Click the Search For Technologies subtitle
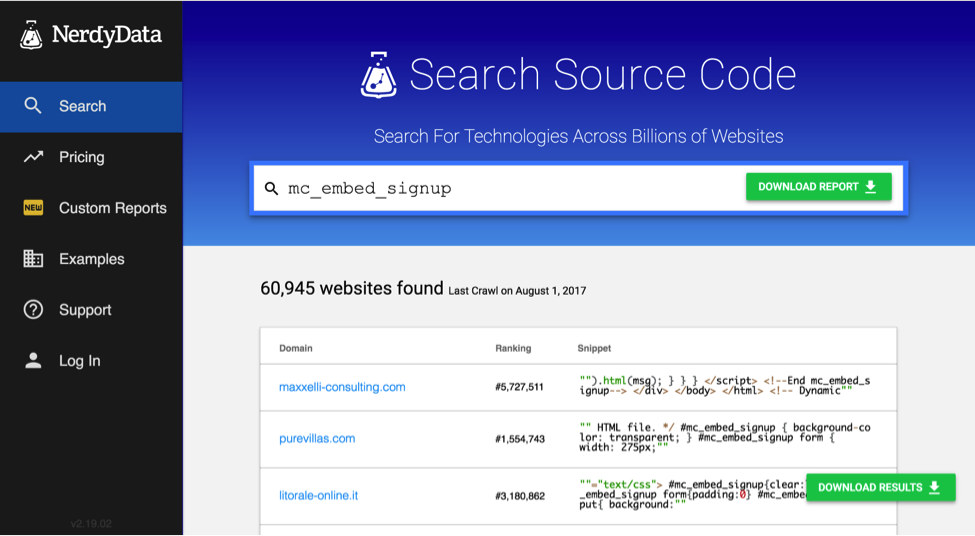Image resolution: width=975 pixels, height=536 pixels. coord(578,136)
